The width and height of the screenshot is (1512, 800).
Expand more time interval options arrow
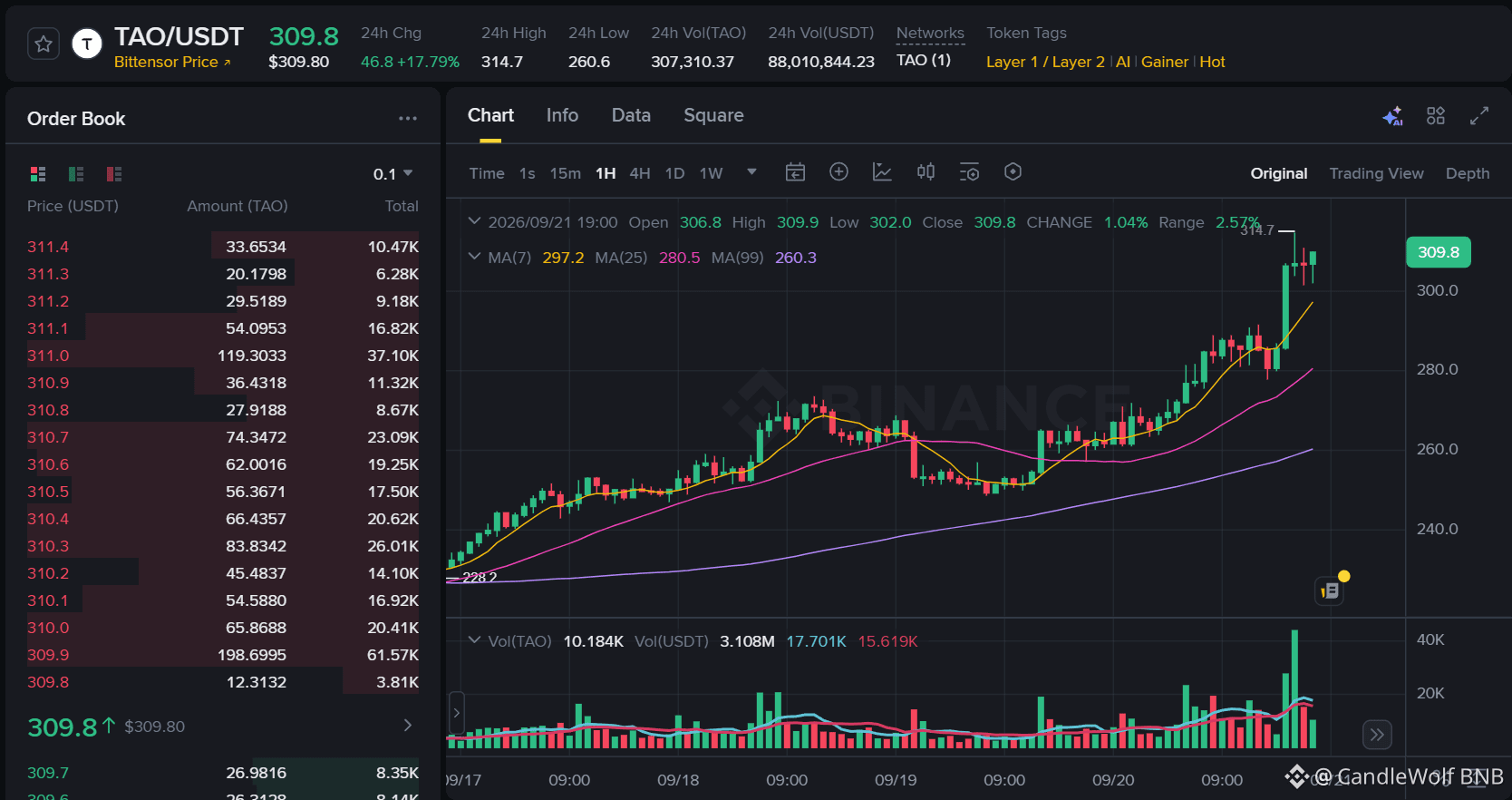pyautogui.click(x=751, y=172)
